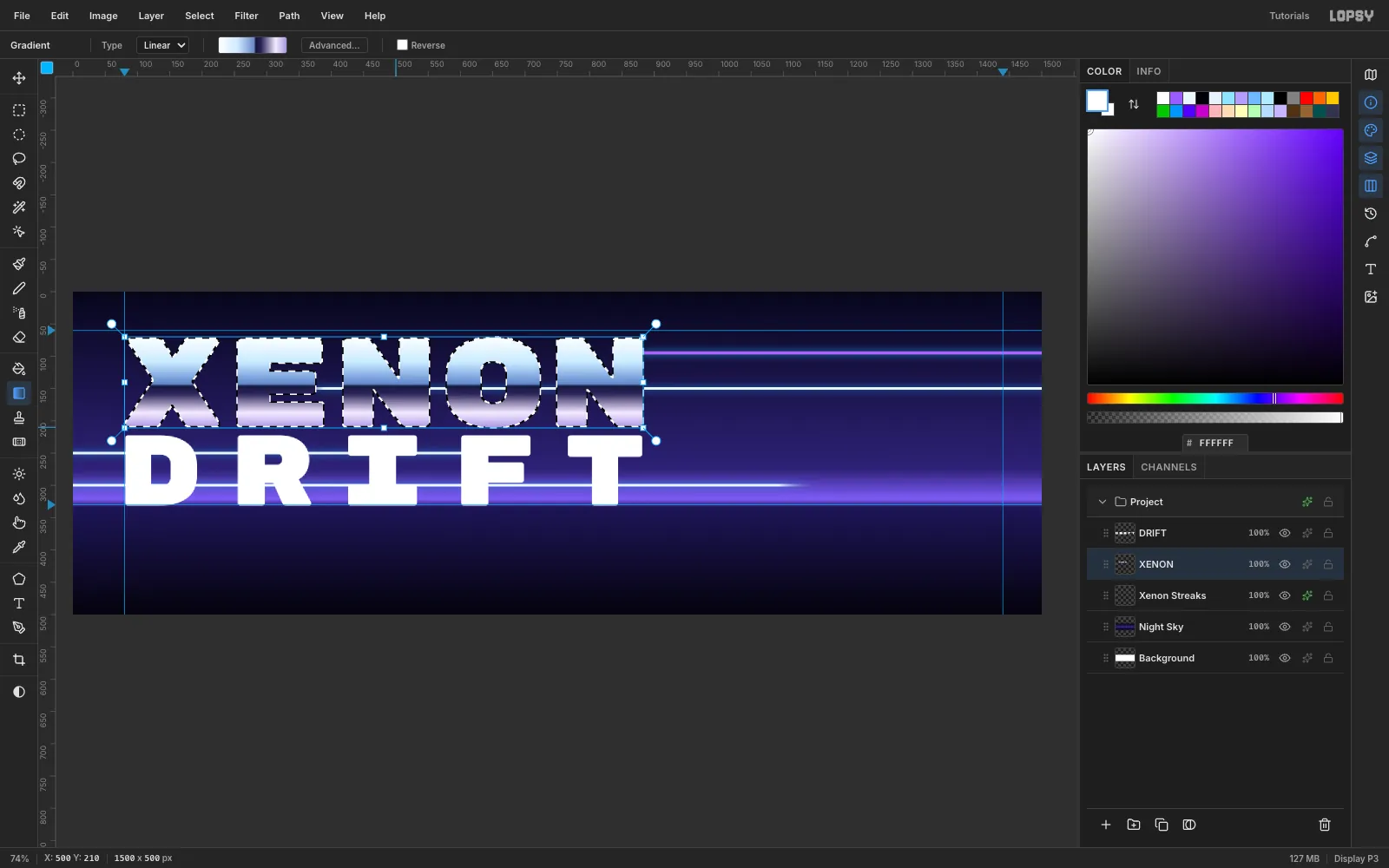Select the Crop tool
The image size is (1389, 868).
(19, 660)
